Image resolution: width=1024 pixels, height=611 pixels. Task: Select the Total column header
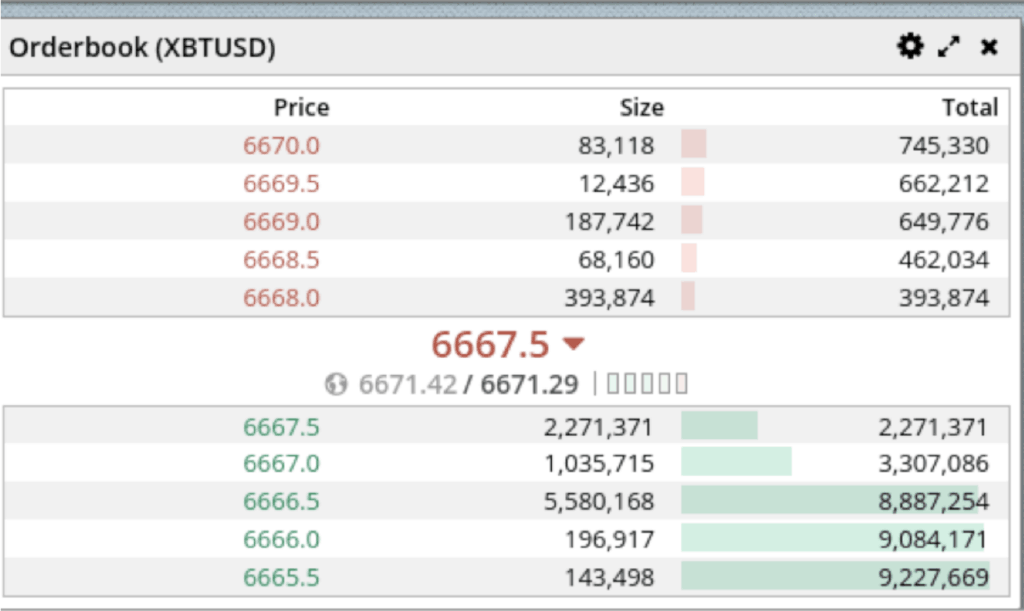pyautogui.click(x=969, y=108)
